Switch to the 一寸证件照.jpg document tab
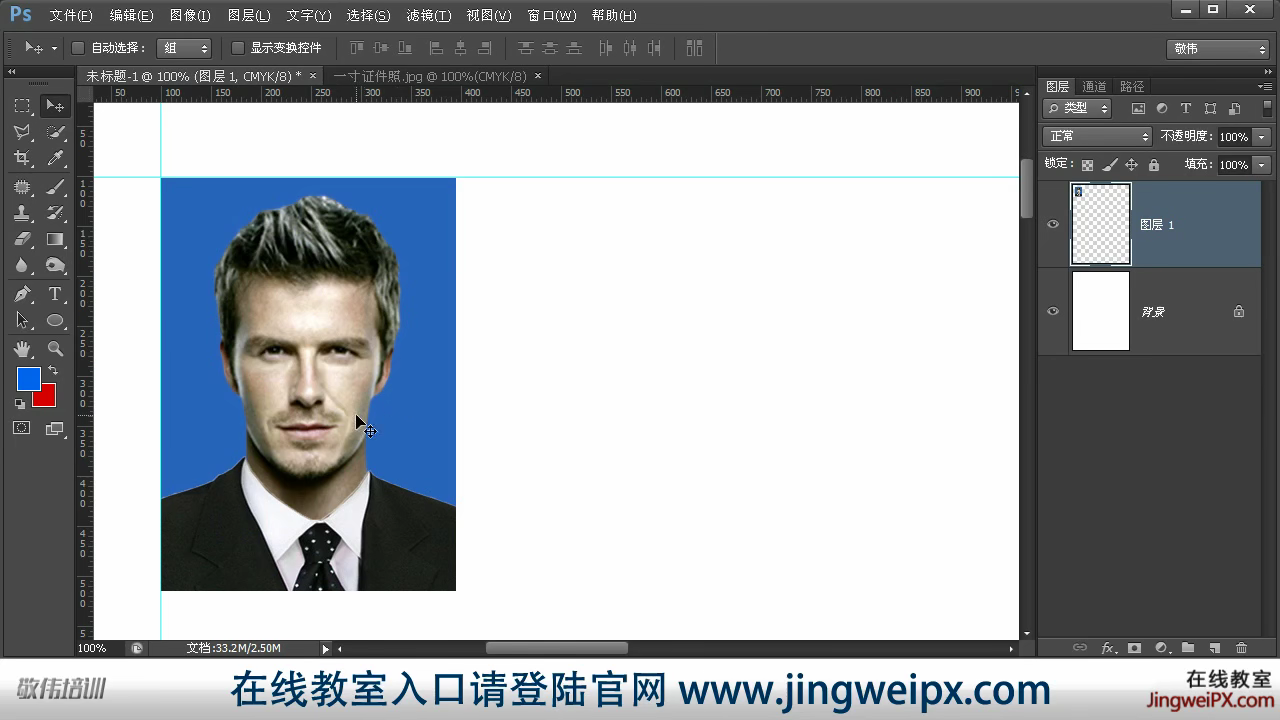Screen dimensions: 1280x720 coord(430,76)
